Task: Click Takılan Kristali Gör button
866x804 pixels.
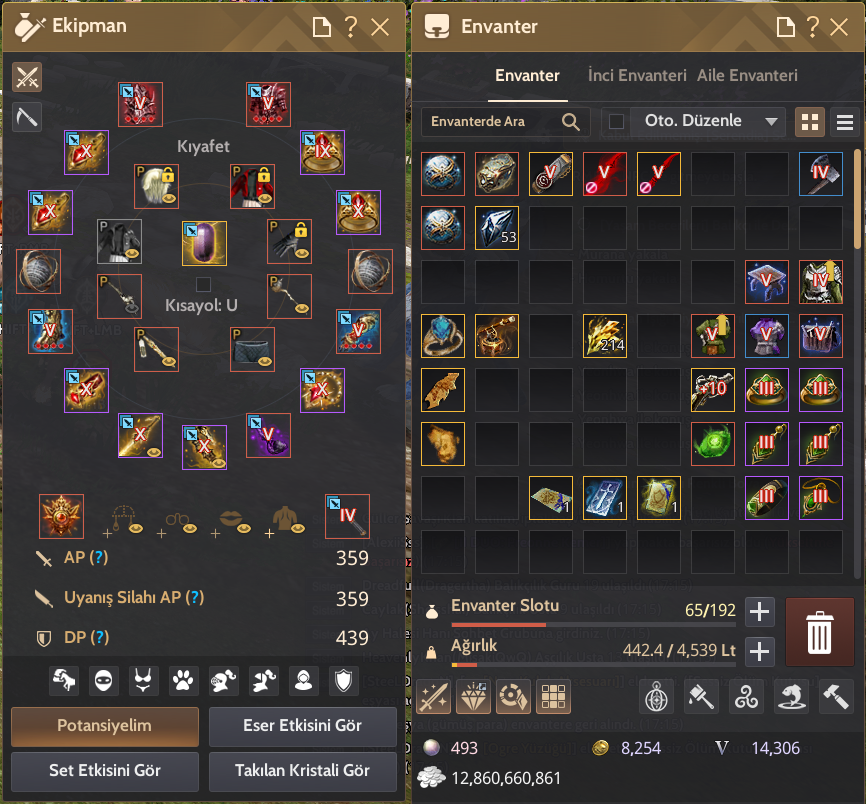Action: [303, 771]
